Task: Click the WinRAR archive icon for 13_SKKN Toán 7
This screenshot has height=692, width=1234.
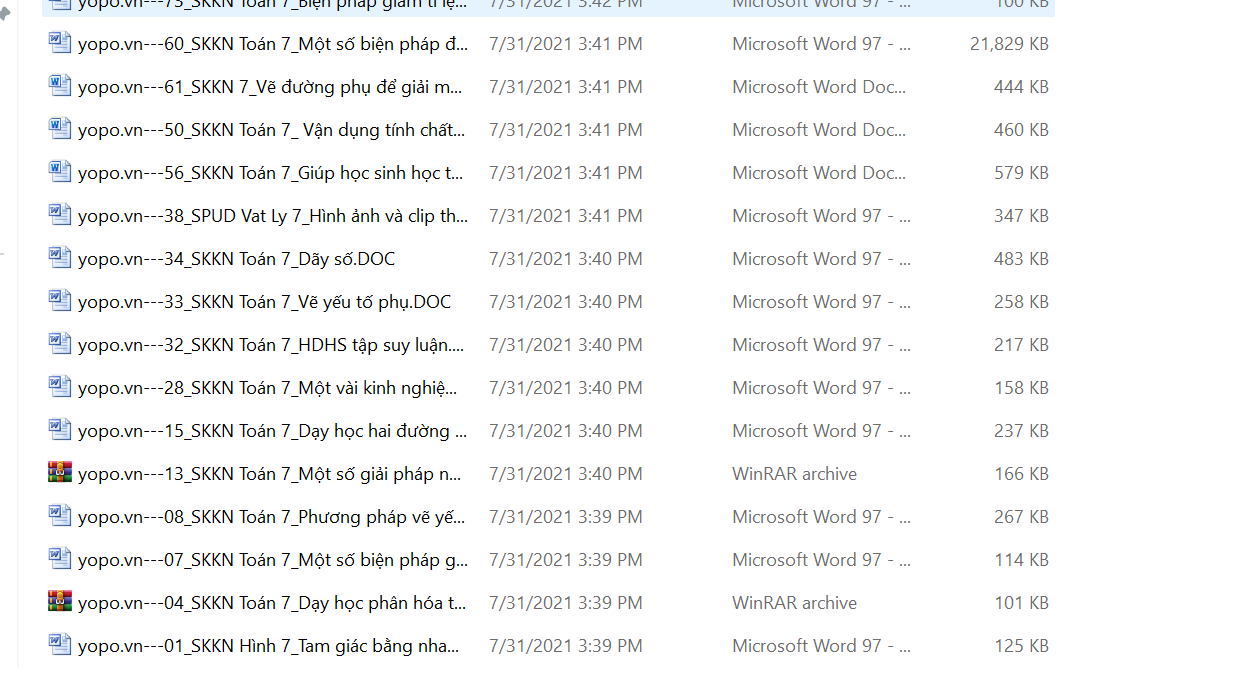Action: click(x=60, y=473)
